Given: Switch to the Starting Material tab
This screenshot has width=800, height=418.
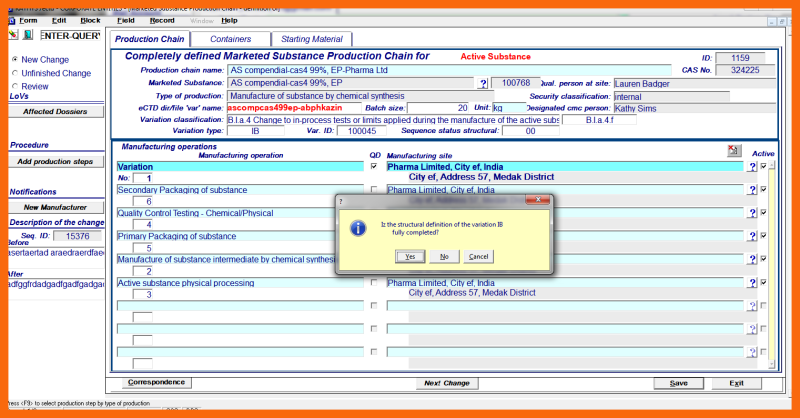Looking at the screenshot, I should tap(312, 39).
